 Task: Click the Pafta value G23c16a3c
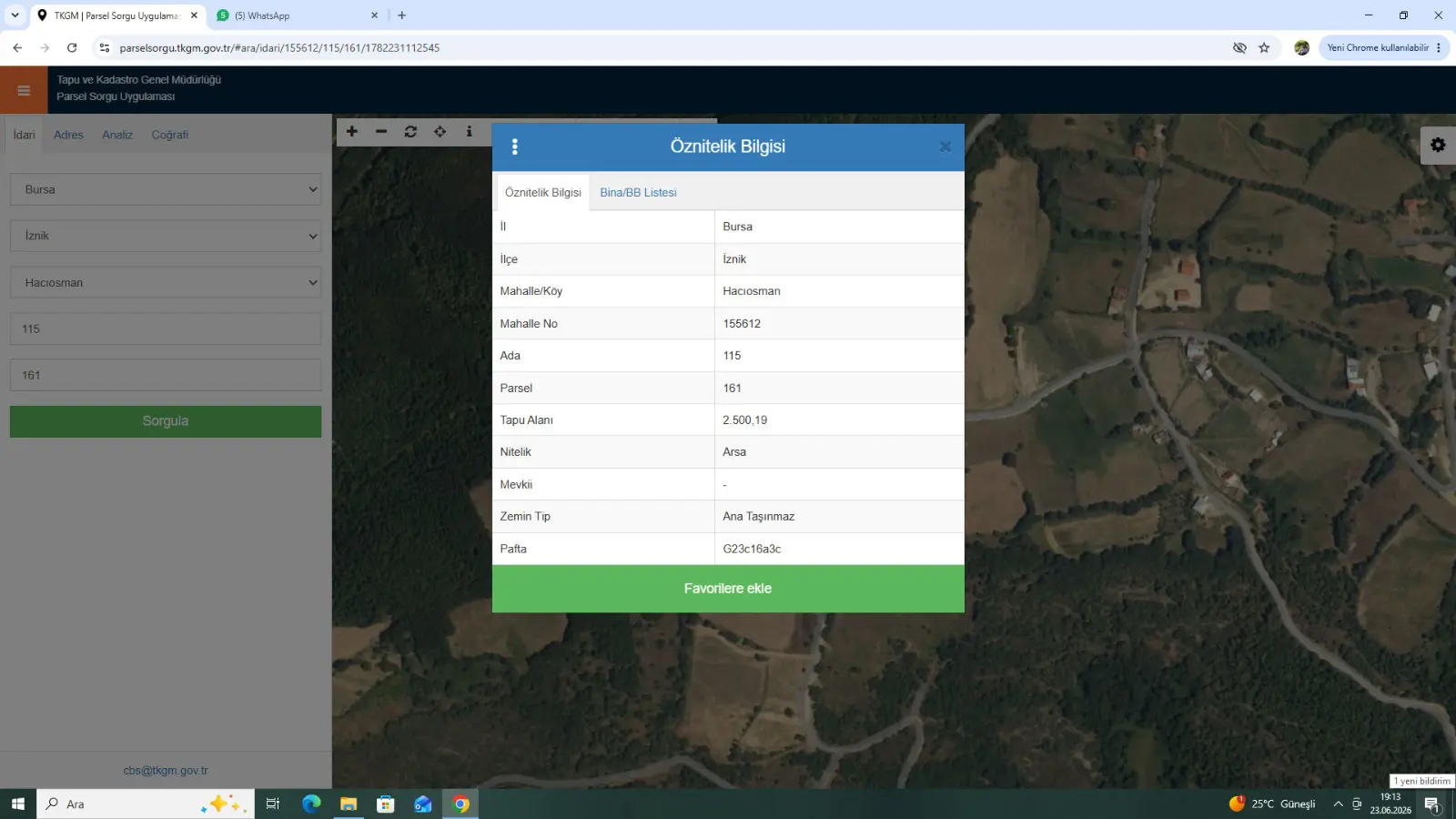tap(752, 549)
